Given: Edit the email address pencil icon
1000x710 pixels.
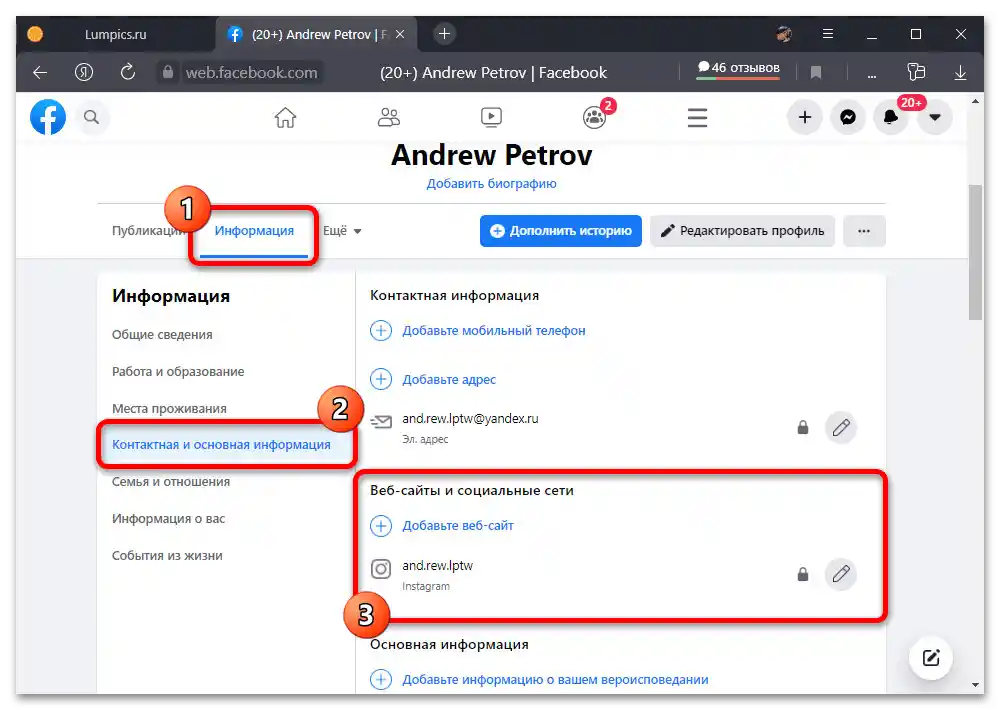Looking at the screenshot, I should click(841, 427).
